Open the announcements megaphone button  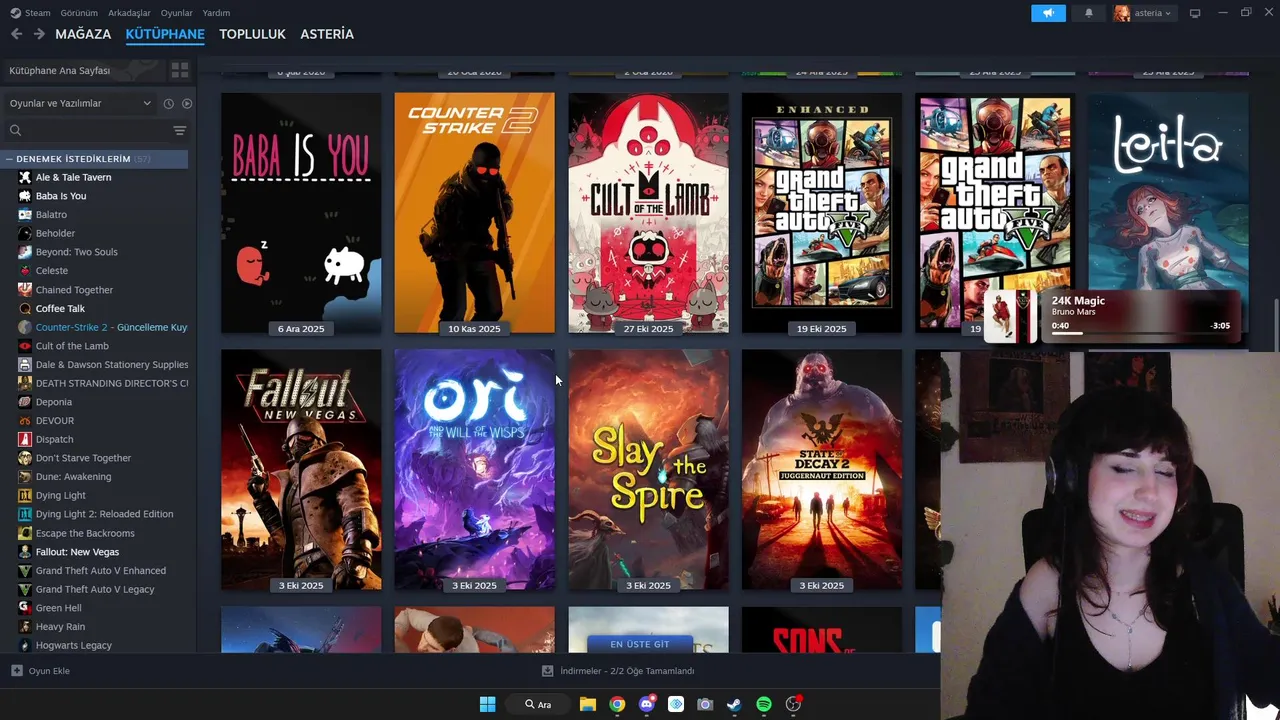tap(1048, 13)
